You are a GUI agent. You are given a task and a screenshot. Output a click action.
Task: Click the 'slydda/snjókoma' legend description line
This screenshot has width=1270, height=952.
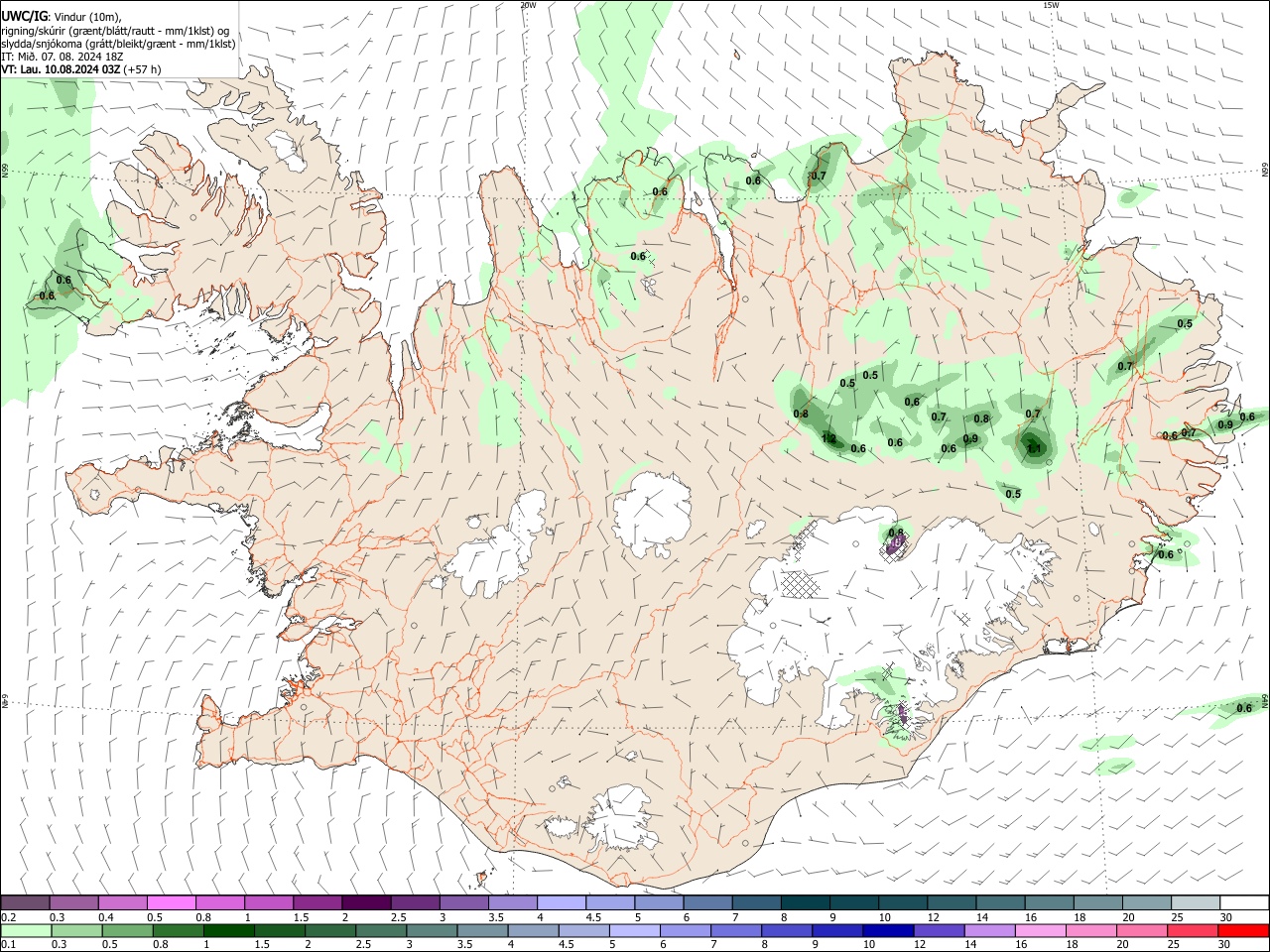click(118, 44)
